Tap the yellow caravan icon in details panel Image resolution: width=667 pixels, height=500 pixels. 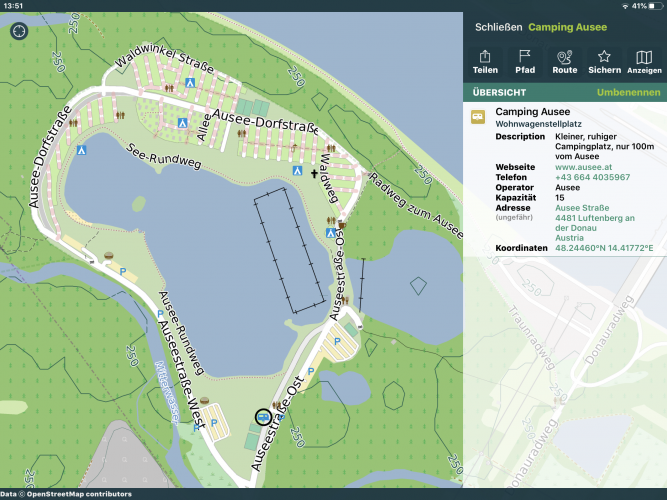point(478,116)
